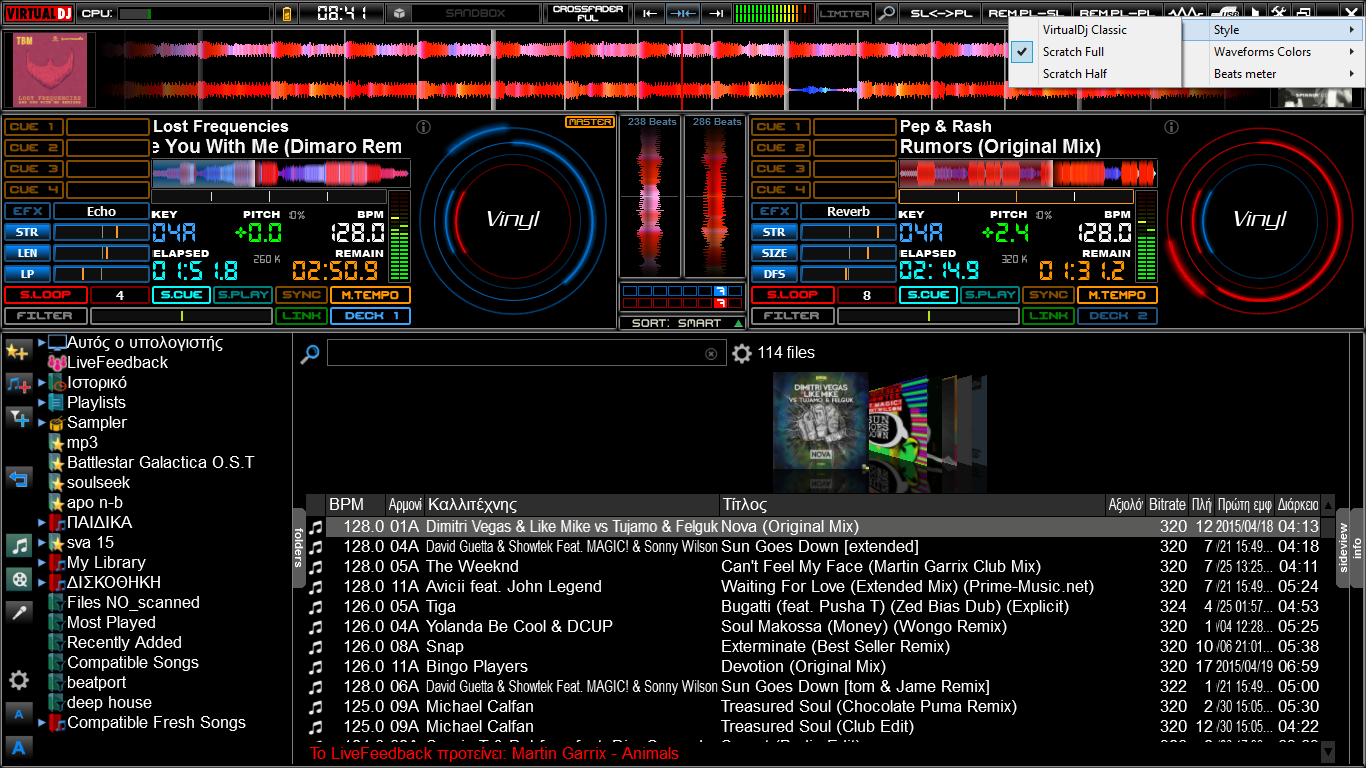Click the tools wrench icon in top bar
1366x768 pixels.
pos(1278,13)
